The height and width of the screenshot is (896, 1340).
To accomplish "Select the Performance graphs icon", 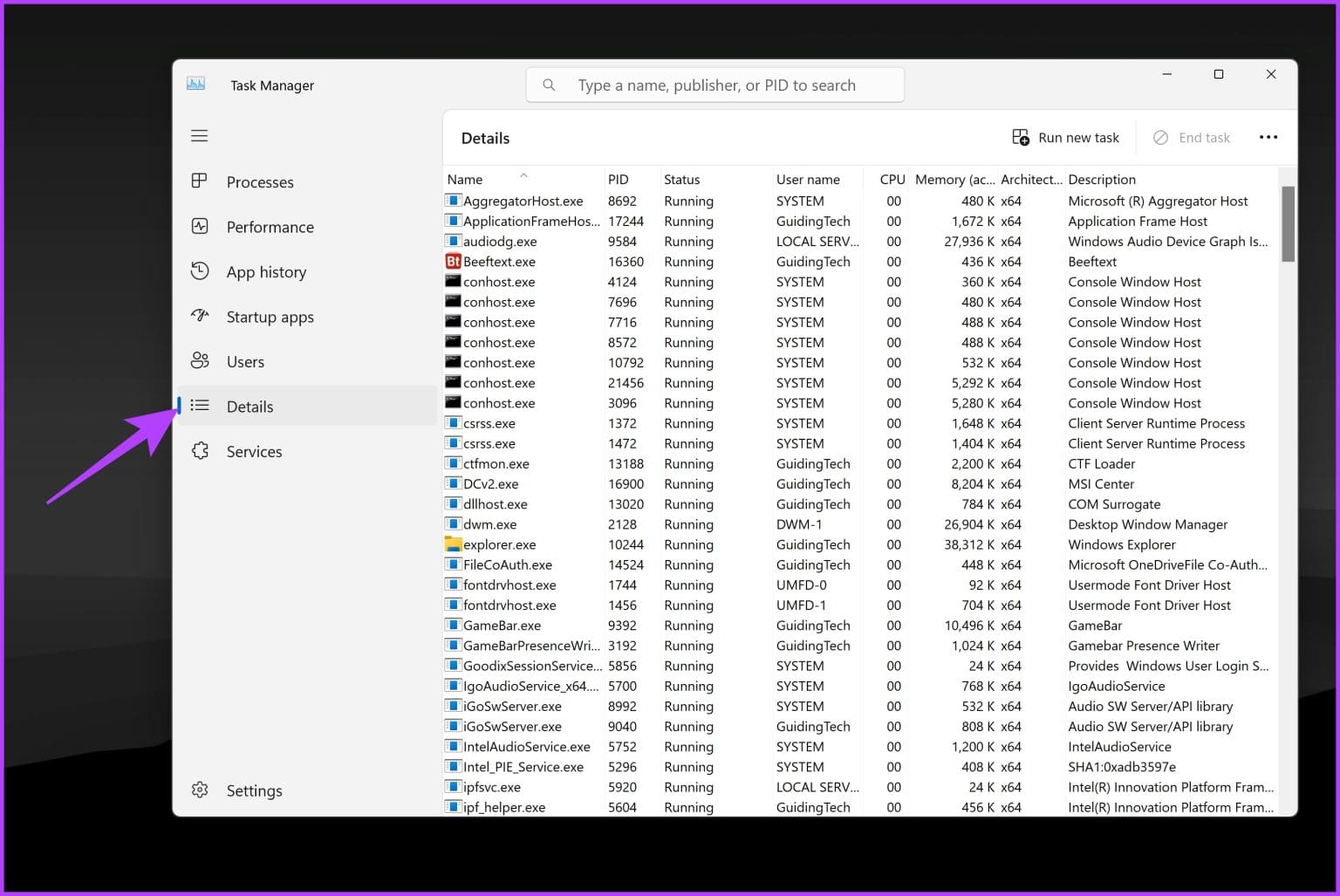I will tap(200, 226).
